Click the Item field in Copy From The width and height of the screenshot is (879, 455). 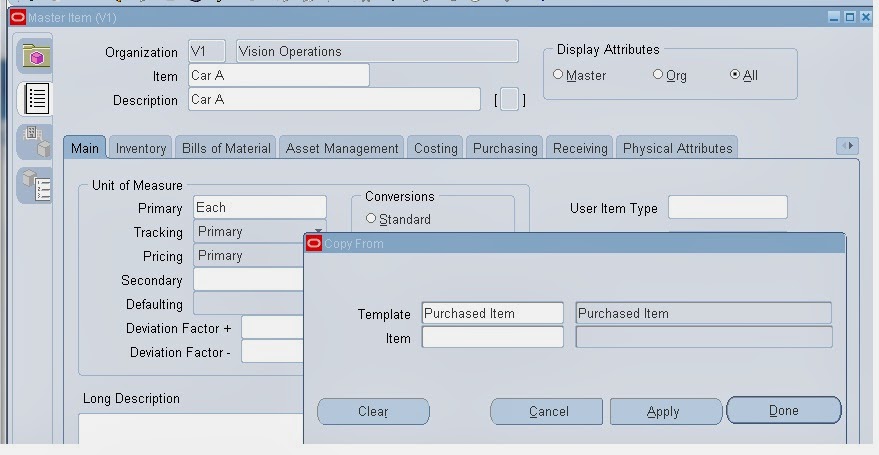coord(493,337)
